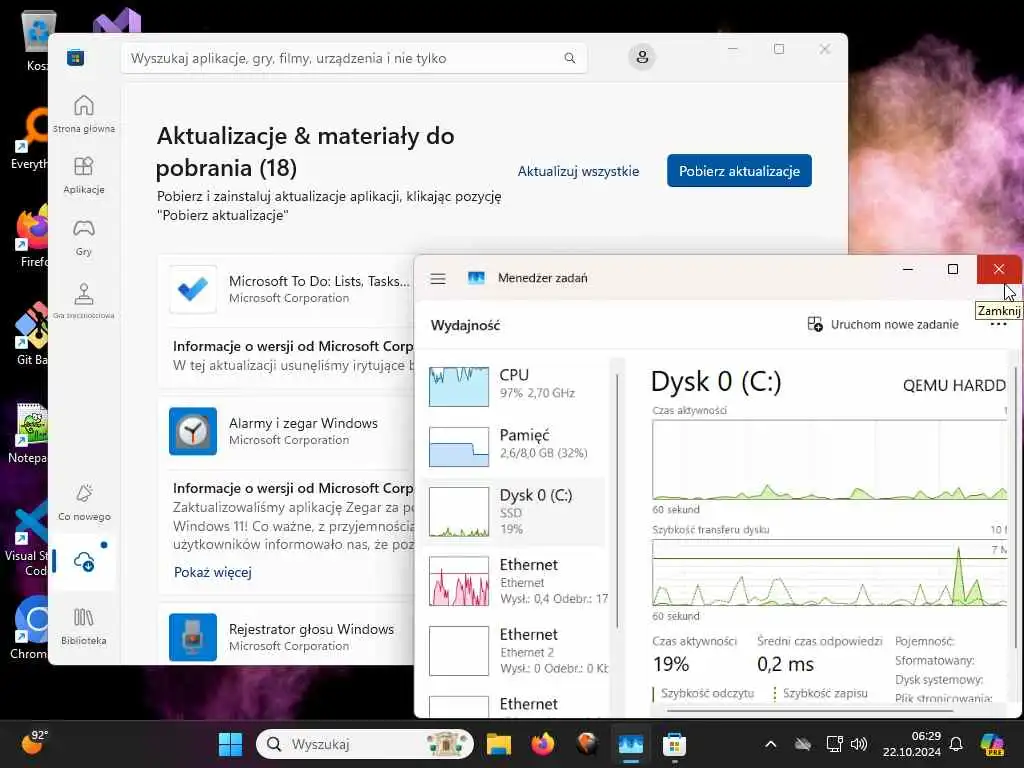Click Uruchom nowe zadanie button
The width and height of the screenshot is (1024, 768).
(883, 325)
